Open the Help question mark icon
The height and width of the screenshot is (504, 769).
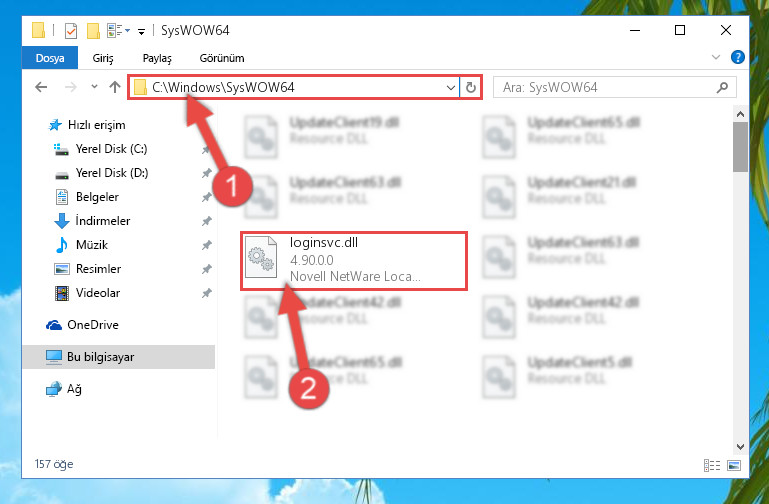(x=738, y=58)
